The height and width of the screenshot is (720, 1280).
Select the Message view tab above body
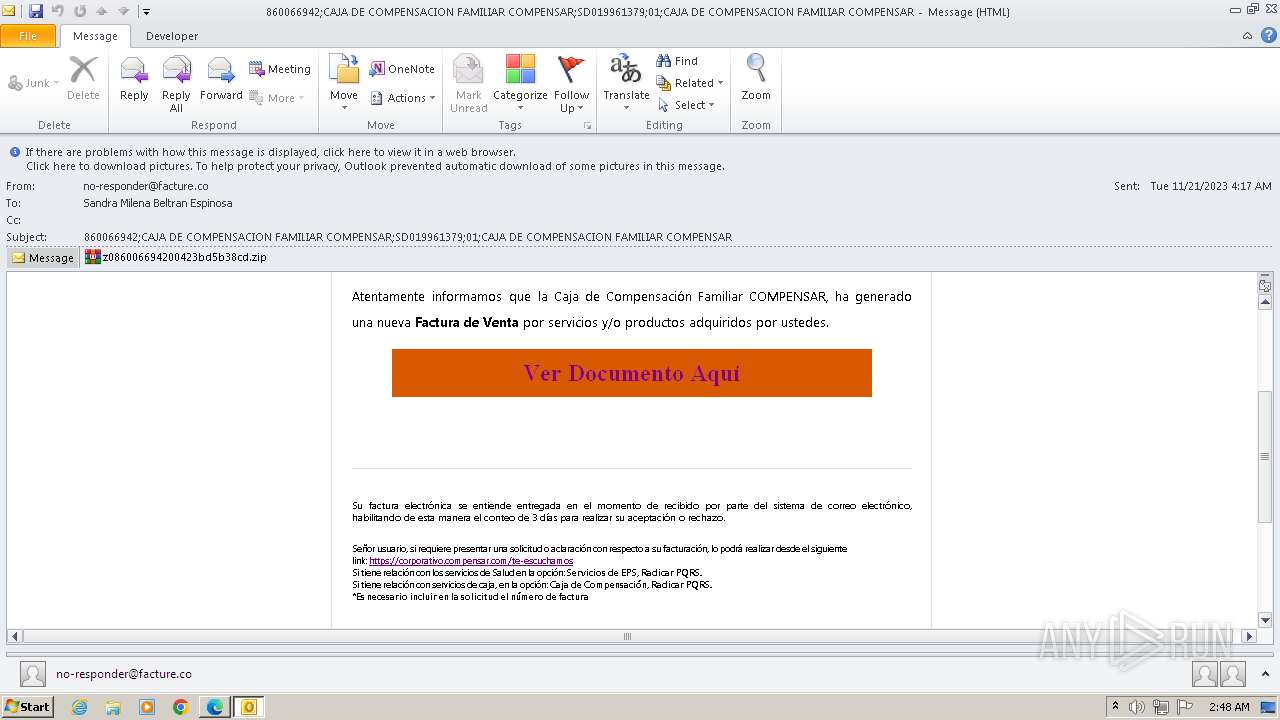point(43,257)
